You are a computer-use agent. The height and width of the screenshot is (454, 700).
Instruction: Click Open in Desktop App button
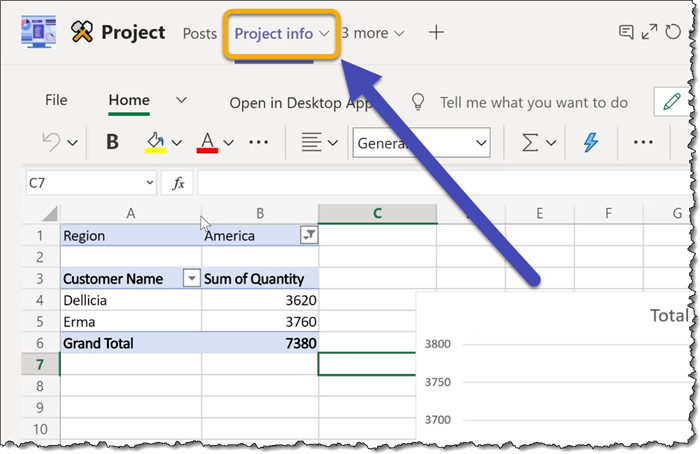click(290, 102)
